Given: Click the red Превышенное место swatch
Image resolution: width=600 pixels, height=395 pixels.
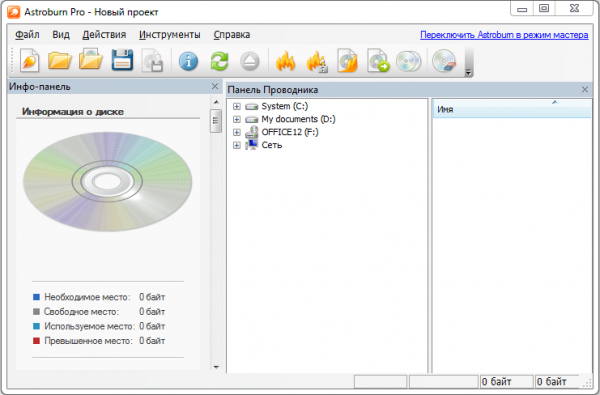Looking at the screenshot, I should [36, 341].
